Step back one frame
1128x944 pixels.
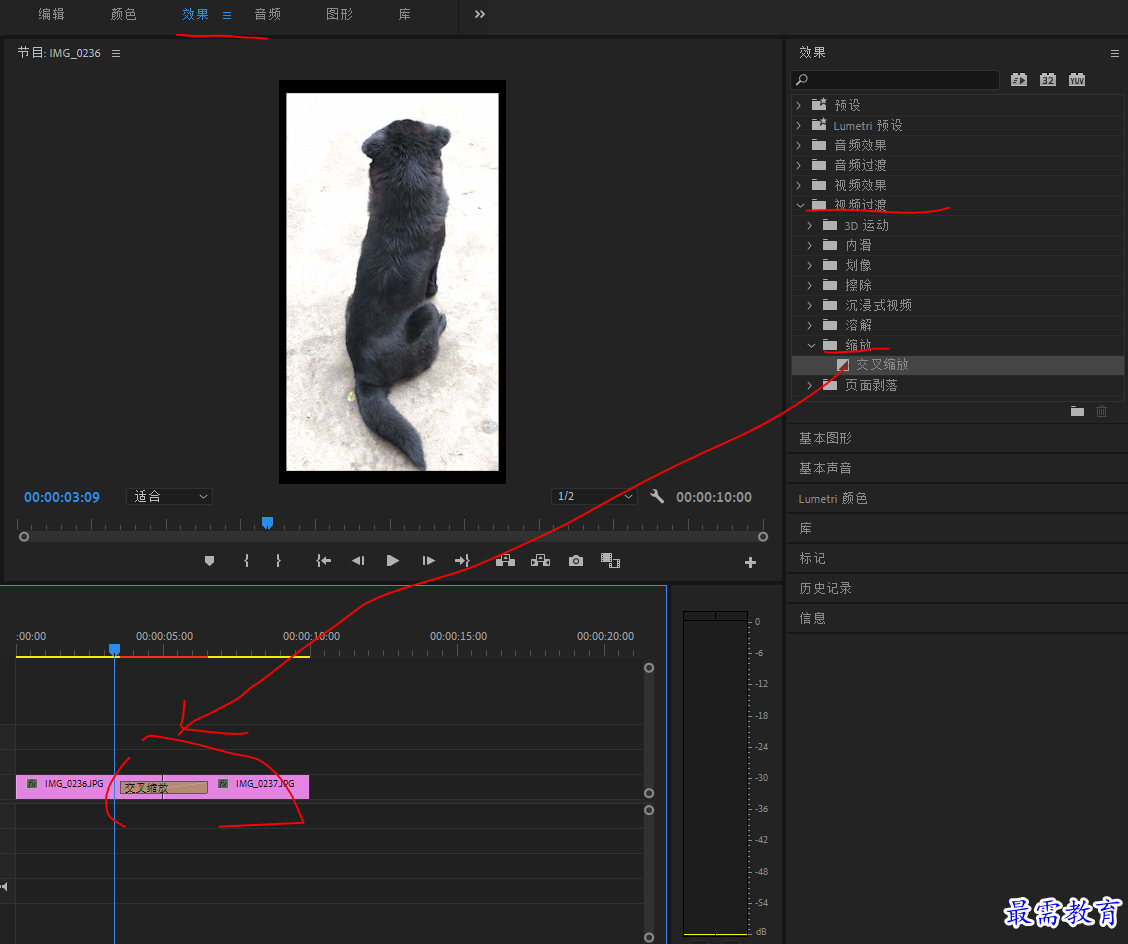coord(358,560)
